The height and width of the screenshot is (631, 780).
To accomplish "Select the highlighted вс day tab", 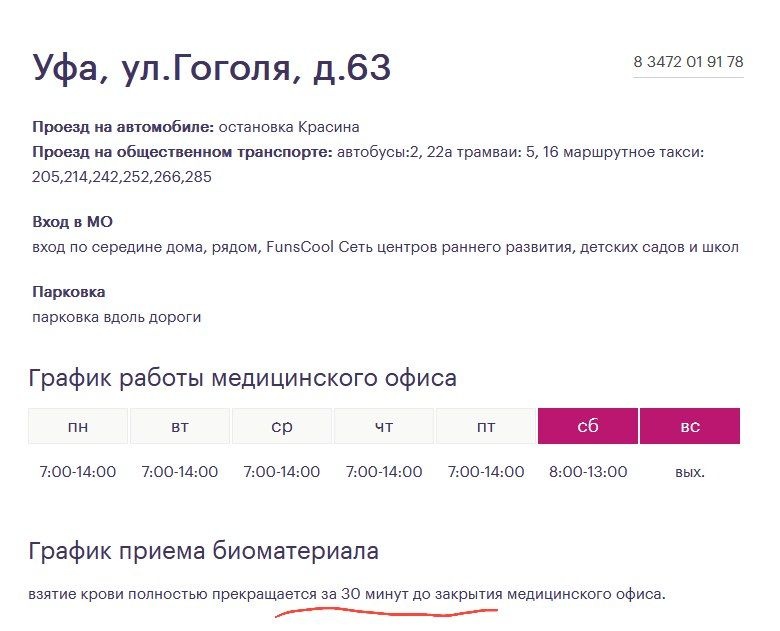I will [x=690, y=426].
